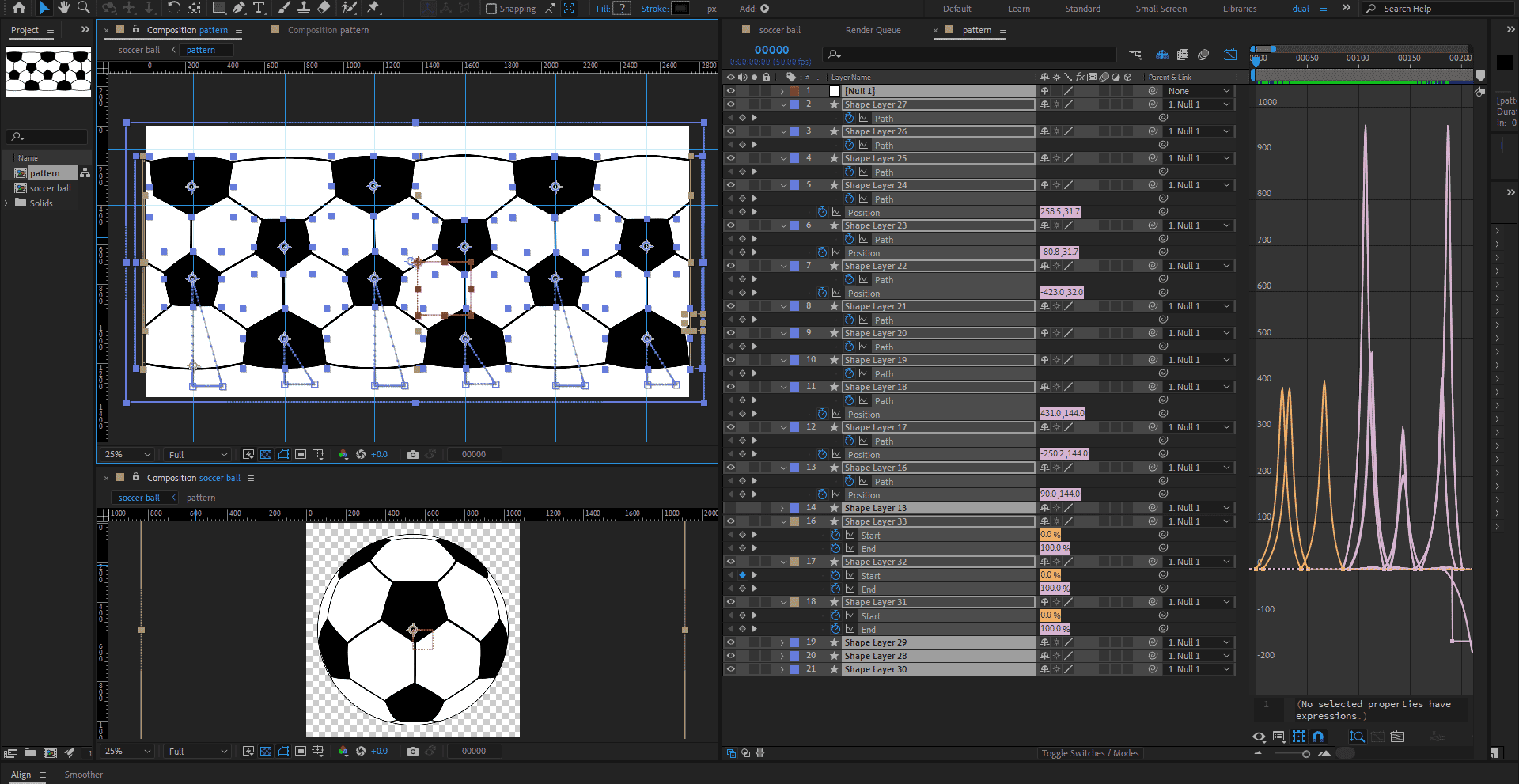Select the Type tool
Screen dimensions: 1519x784
click(259, 8)
